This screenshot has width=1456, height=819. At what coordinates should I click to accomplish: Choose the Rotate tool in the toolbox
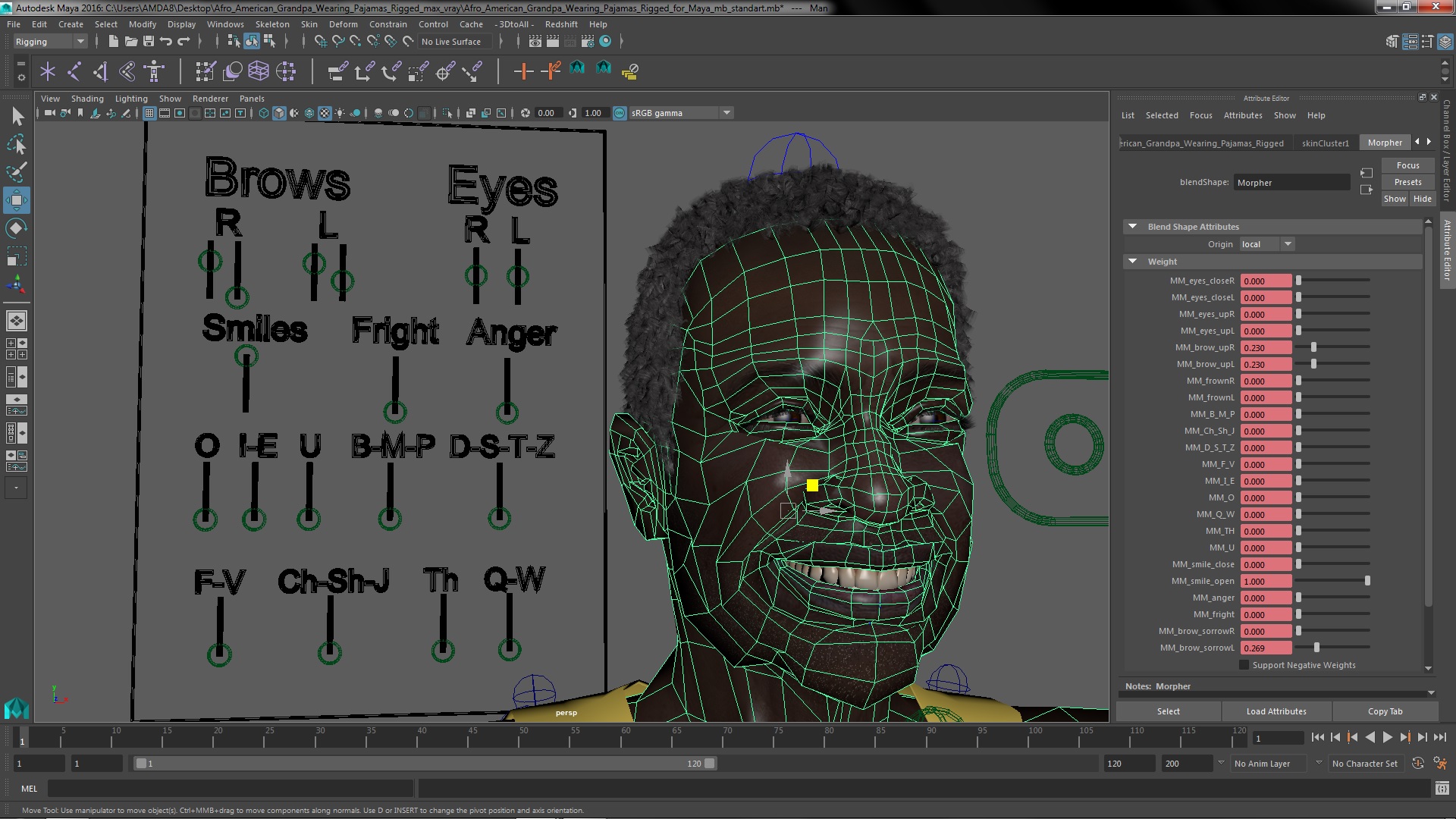[x=17, y=228]
